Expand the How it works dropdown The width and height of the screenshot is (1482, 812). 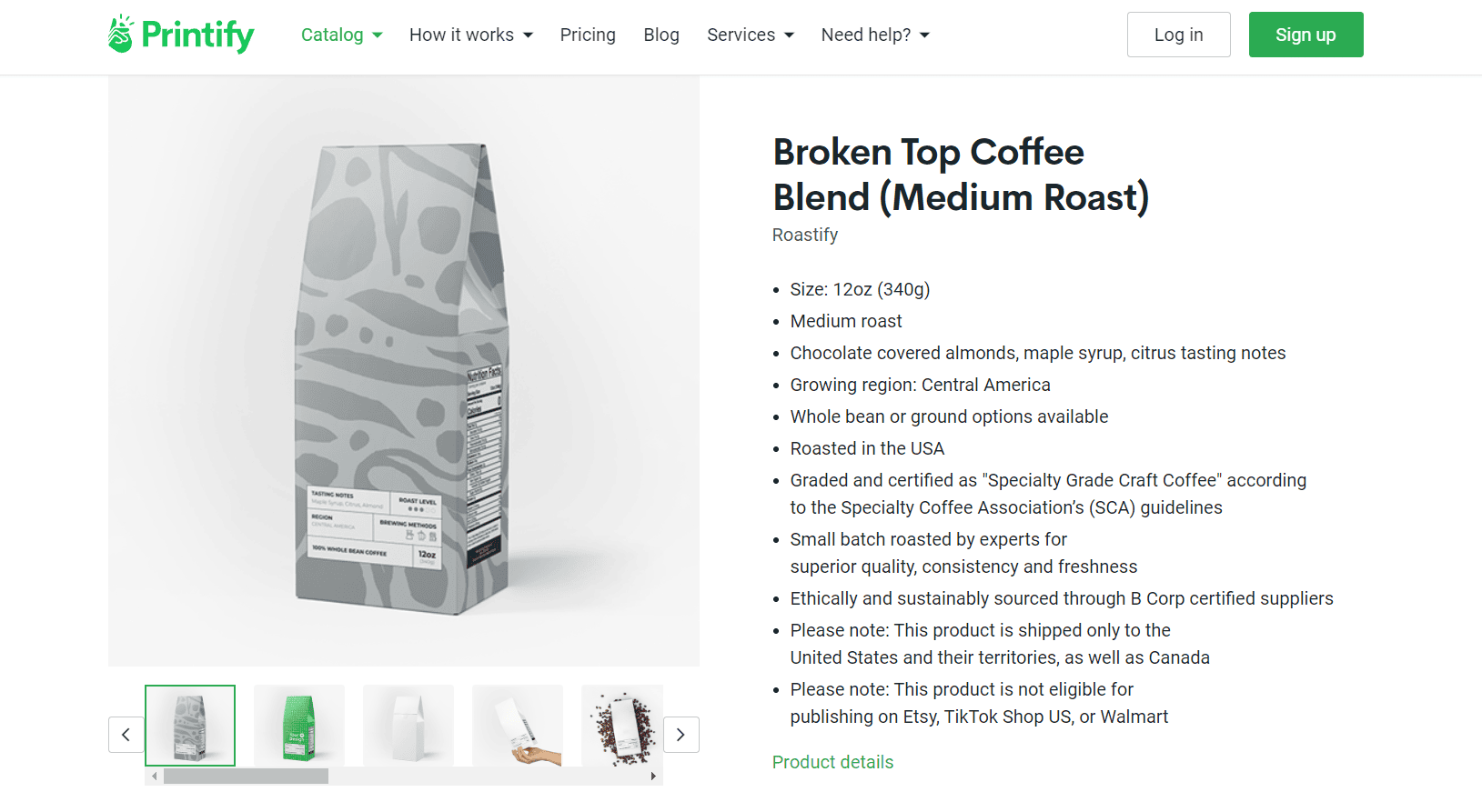[470, 35]
